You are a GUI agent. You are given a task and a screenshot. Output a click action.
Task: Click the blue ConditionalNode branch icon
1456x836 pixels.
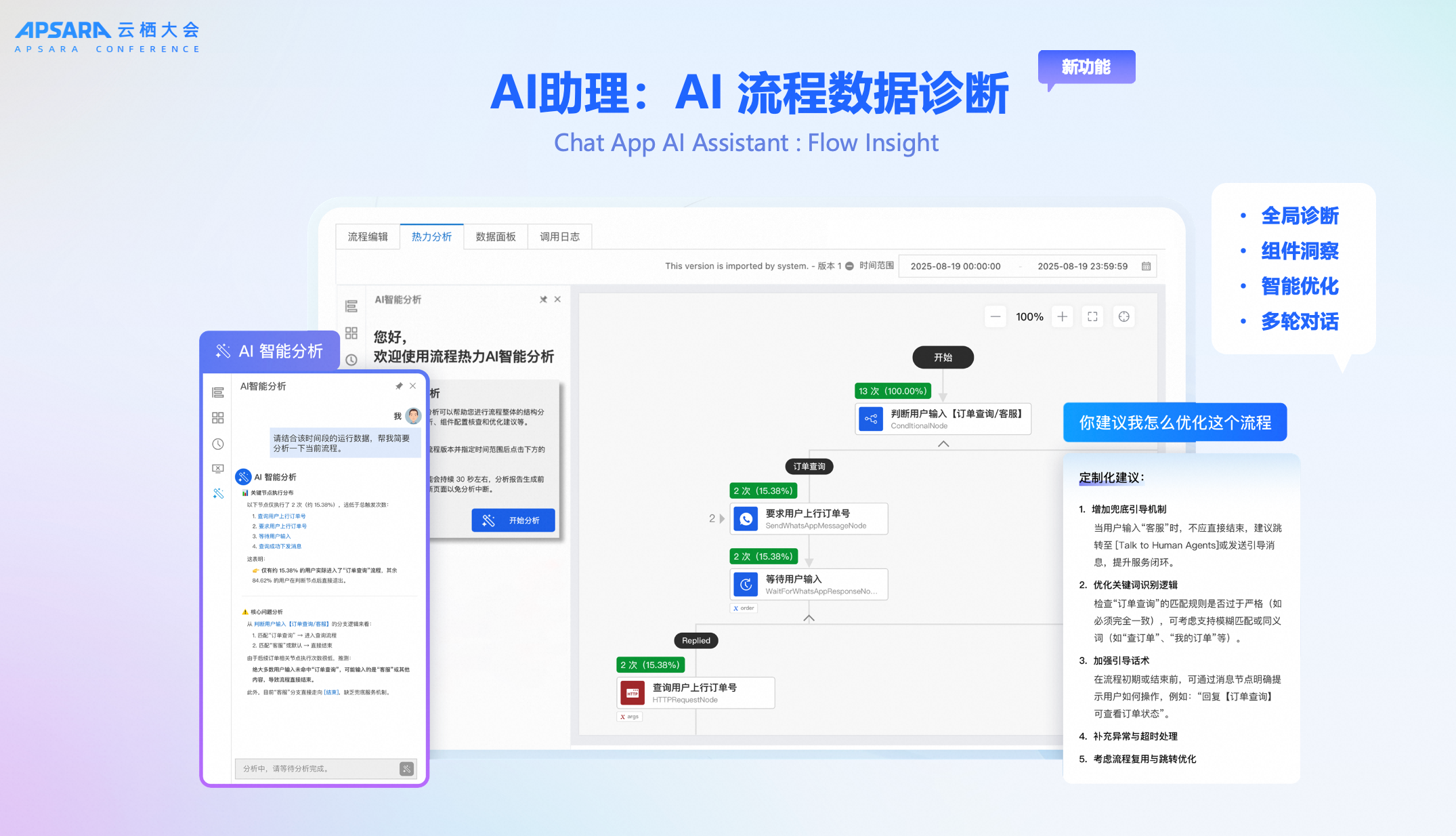coord(871,419)
